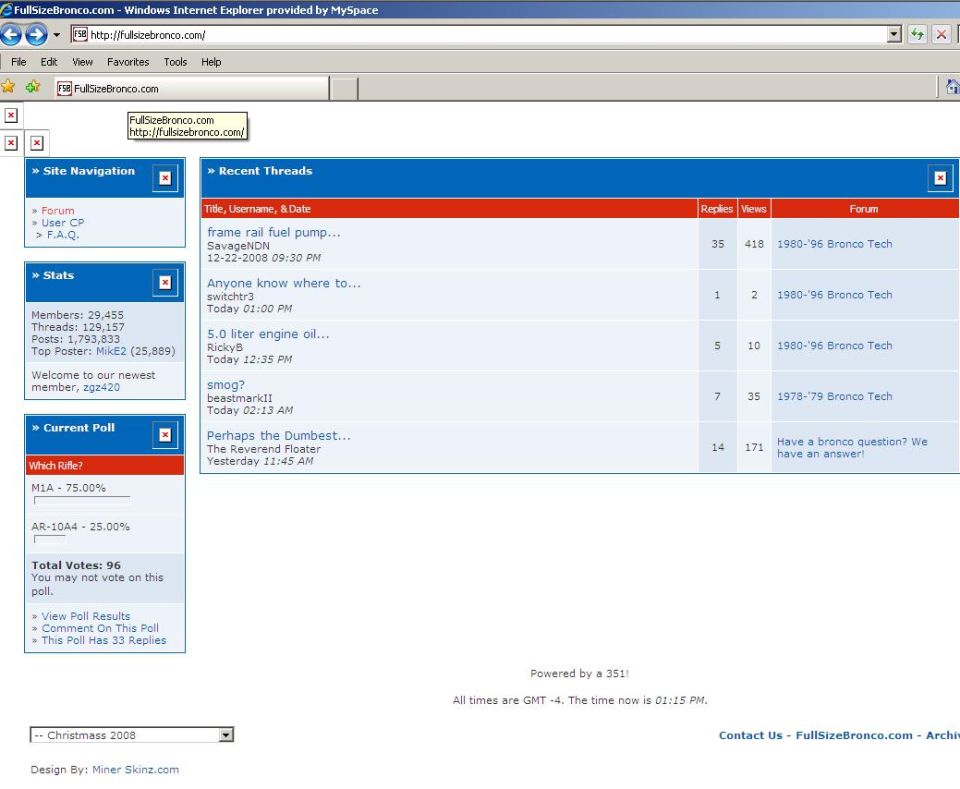
Task: Click the AR-10A4 25% poll result bar
Action: (x=50, y=539)
